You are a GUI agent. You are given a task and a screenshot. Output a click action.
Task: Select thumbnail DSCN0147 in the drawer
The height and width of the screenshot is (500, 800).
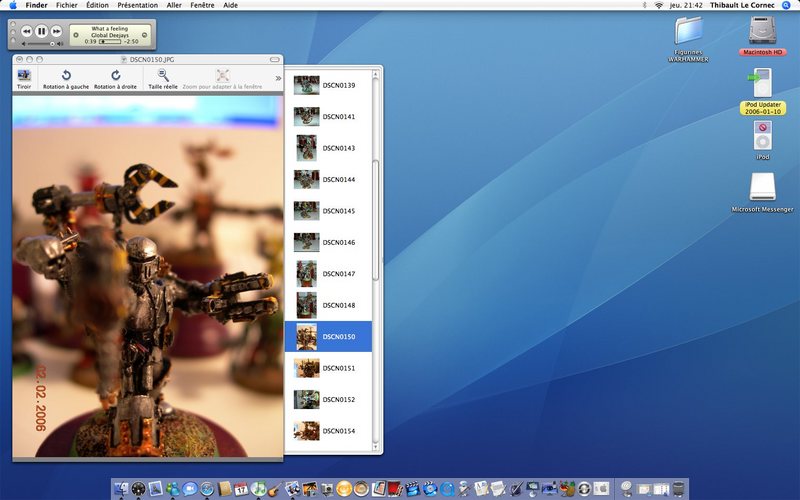[x=307, y=273]
